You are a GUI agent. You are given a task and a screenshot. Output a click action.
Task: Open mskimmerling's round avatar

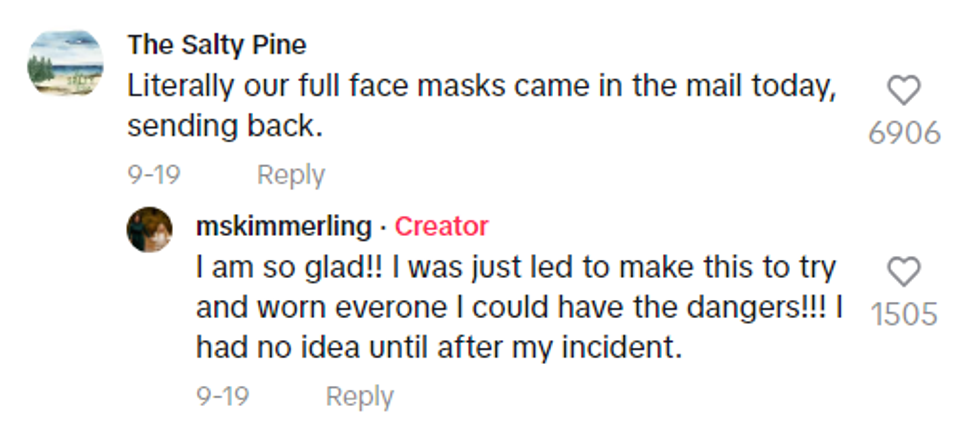[149, 229]
